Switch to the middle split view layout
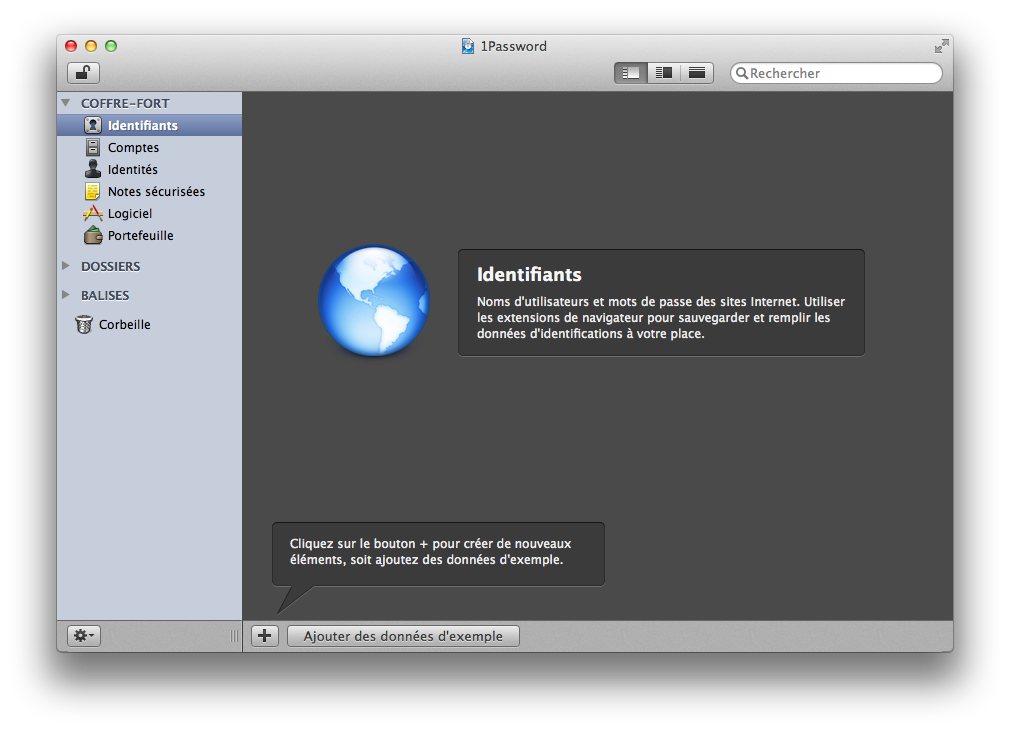This screenshot has width=1010, height=731. (x=664, y=73)
